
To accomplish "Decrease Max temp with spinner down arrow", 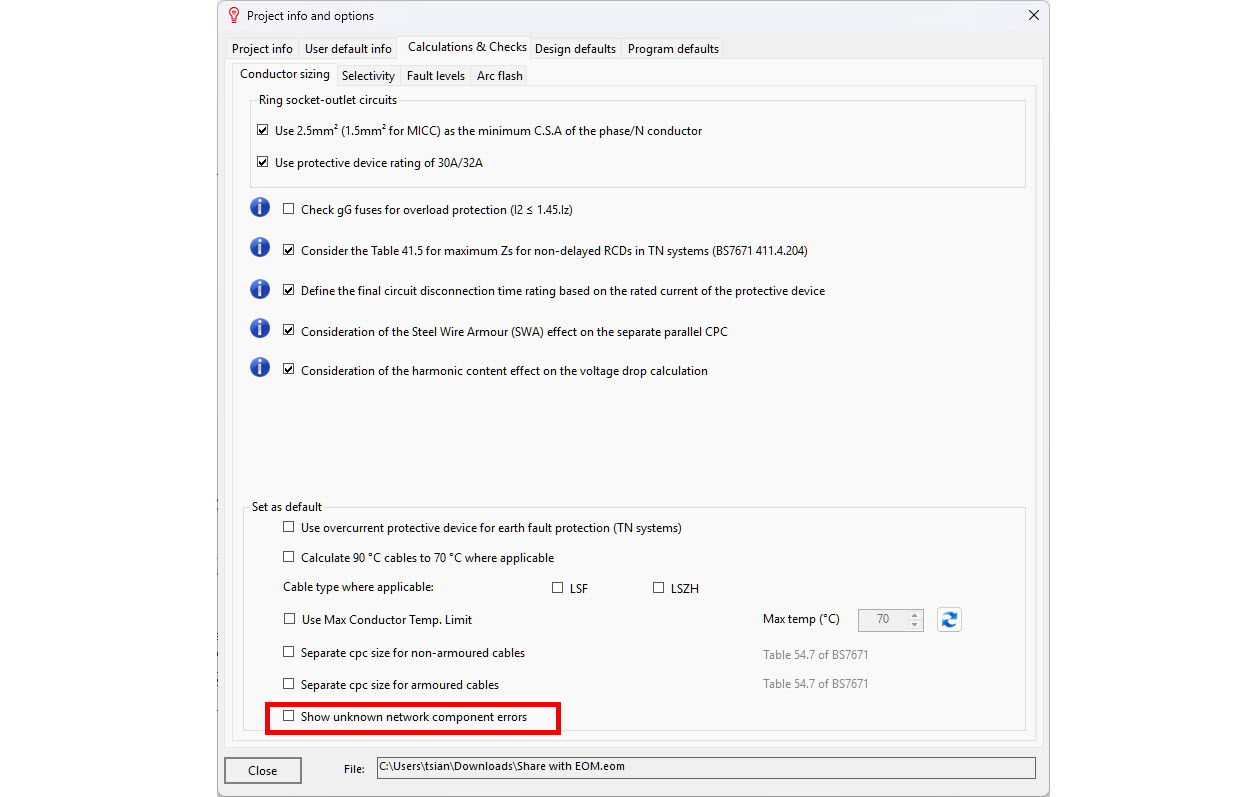I will coord(914,625).
